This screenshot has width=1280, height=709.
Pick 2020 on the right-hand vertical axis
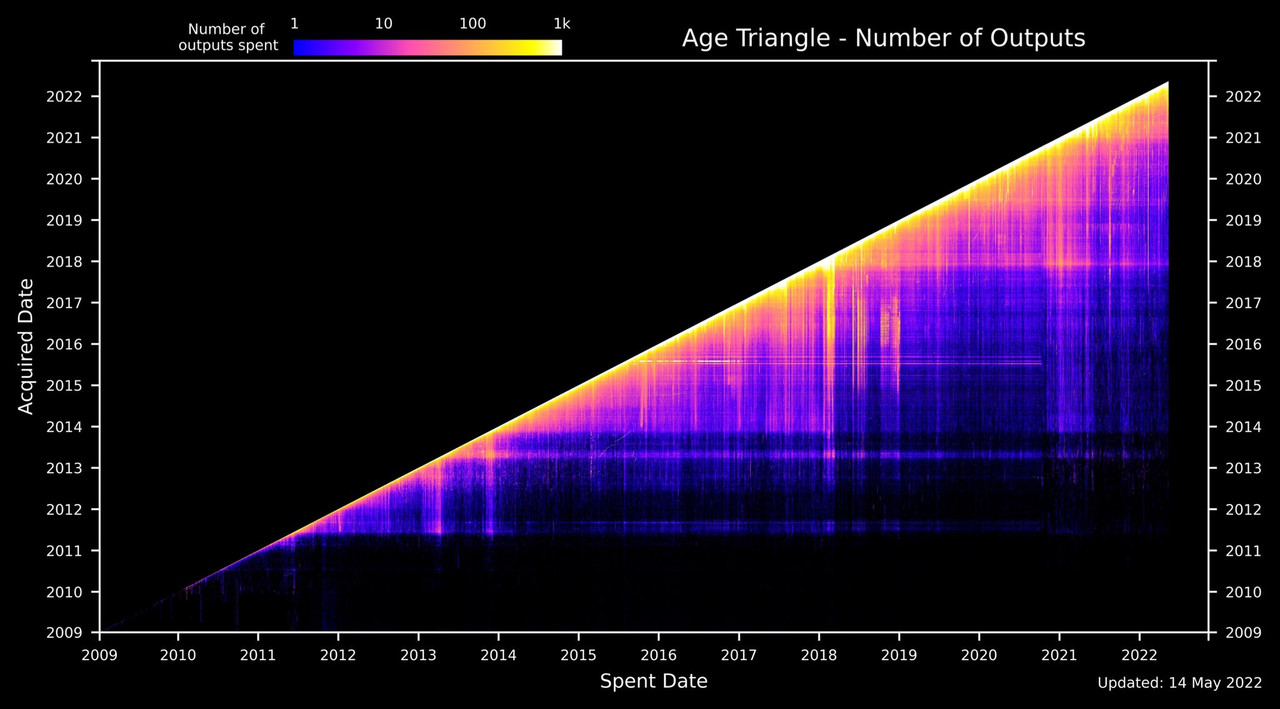[1244, 179]
